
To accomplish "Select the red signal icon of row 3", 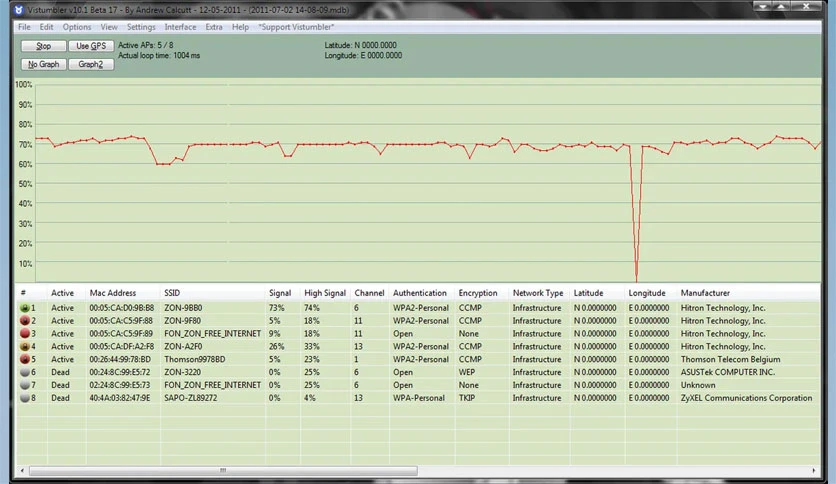I will pyautogui.click(x=25, y=334).
